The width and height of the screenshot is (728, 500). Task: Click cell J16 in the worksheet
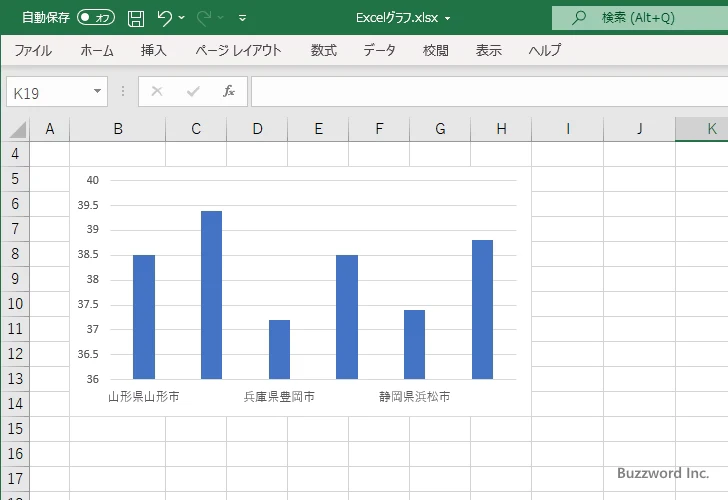tap(639, 454)
